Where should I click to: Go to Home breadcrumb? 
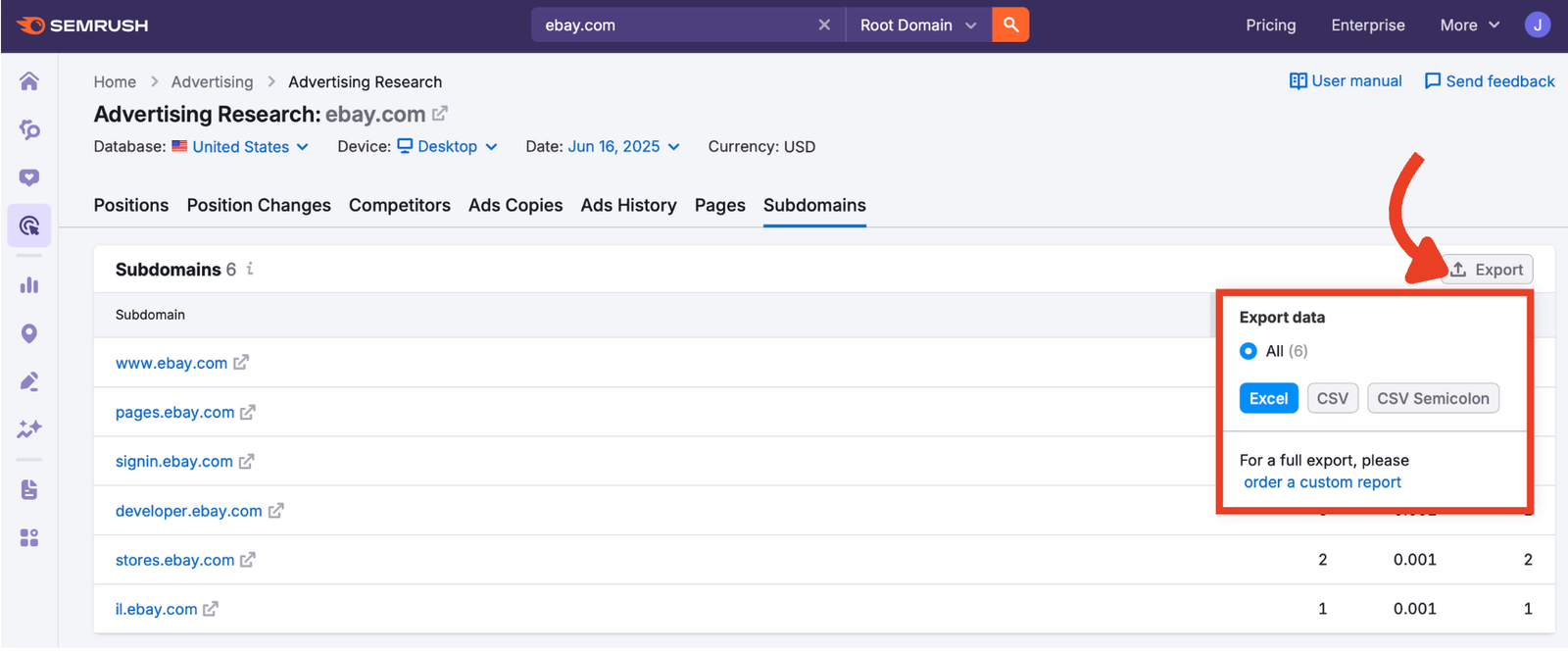pyautogui.click(x=115, y=82)
